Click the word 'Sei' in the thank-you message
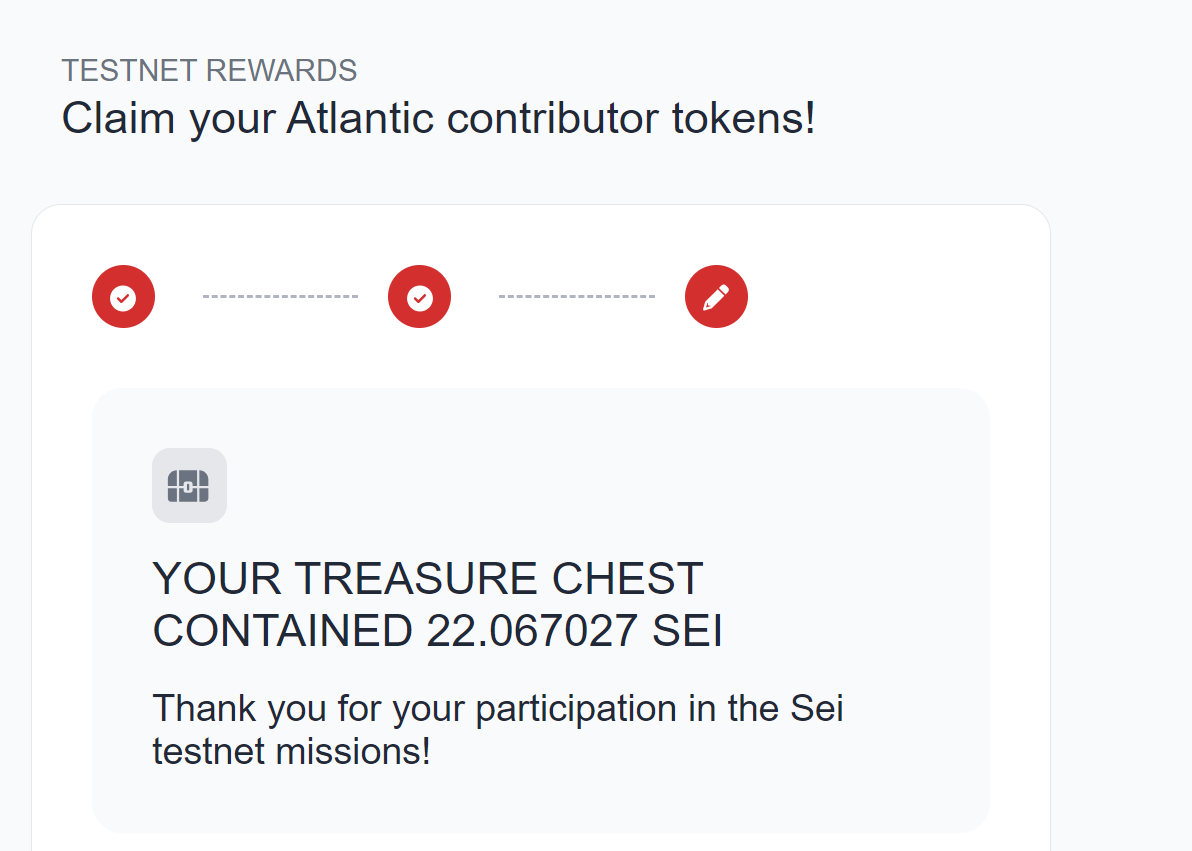Viewport: 1192px width, 851px height. coord(817,709)
